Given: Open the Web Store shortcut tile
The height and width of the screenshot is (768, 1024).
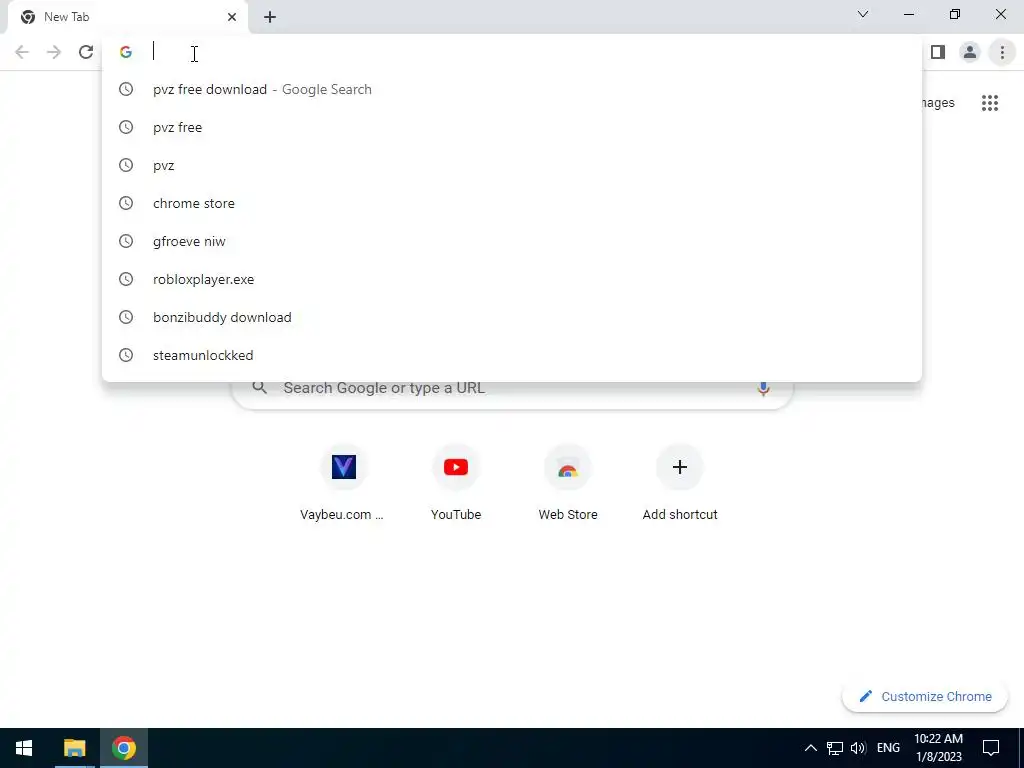Looking at the screenshot, I should (568, 483).
